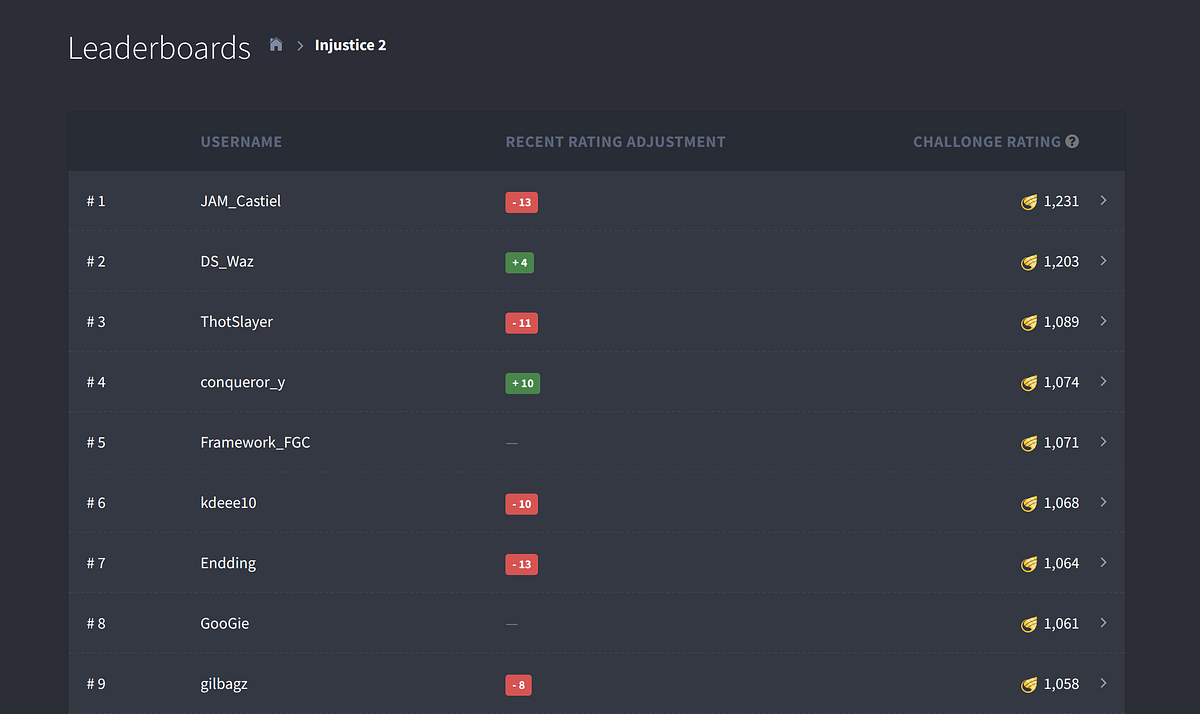Expand GooGie's row chevron arrow

tap(1103, 623)
